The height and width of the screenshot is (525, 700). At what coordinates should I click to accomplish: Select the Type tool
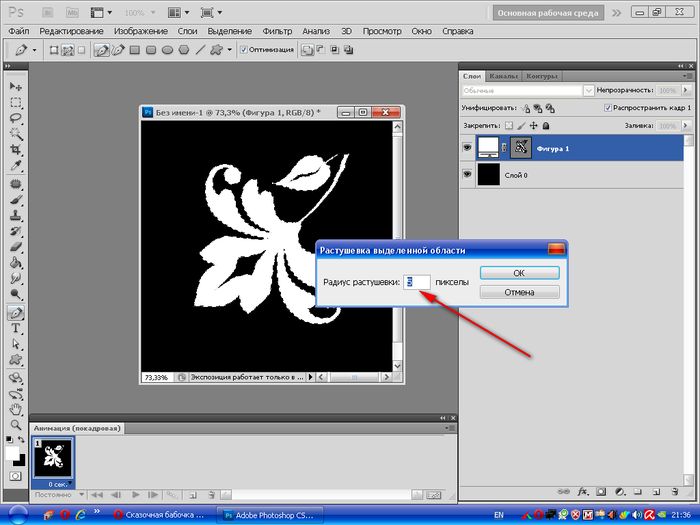(16, 329)
